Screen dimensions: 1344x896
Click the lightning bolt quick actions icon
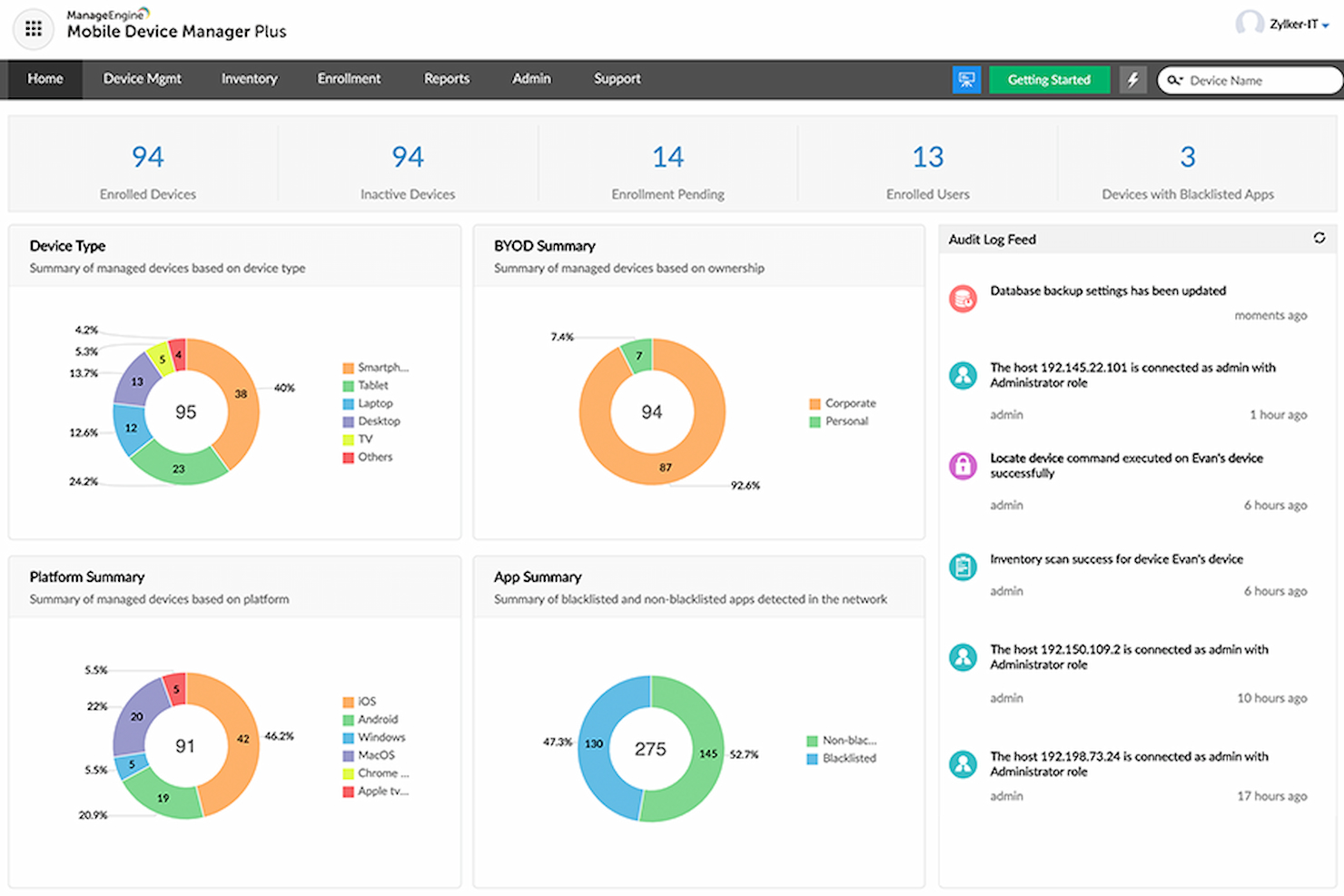[x=1132, y=80]
